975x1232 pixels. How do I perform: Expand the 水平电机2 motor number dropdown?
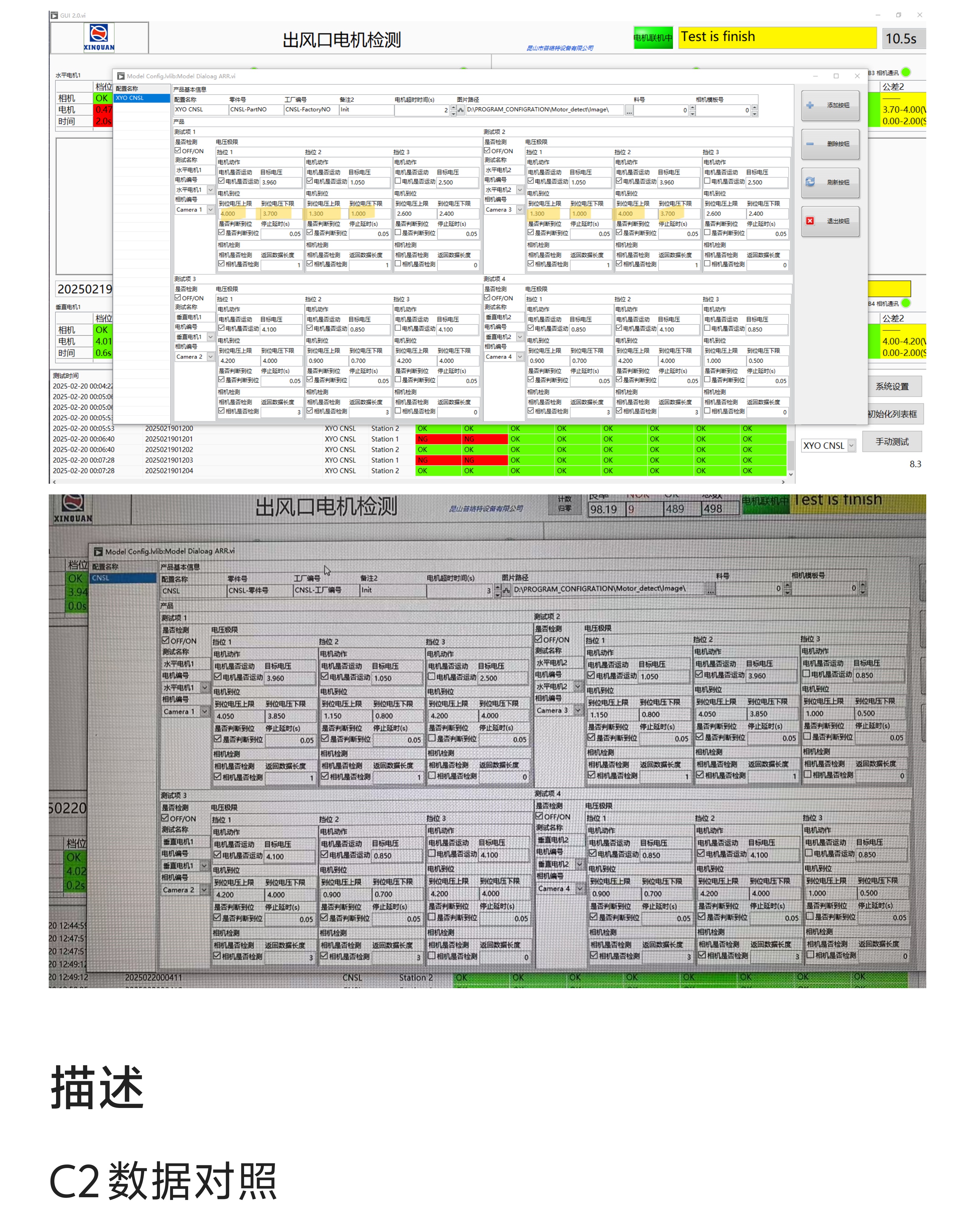click(519, 190)
